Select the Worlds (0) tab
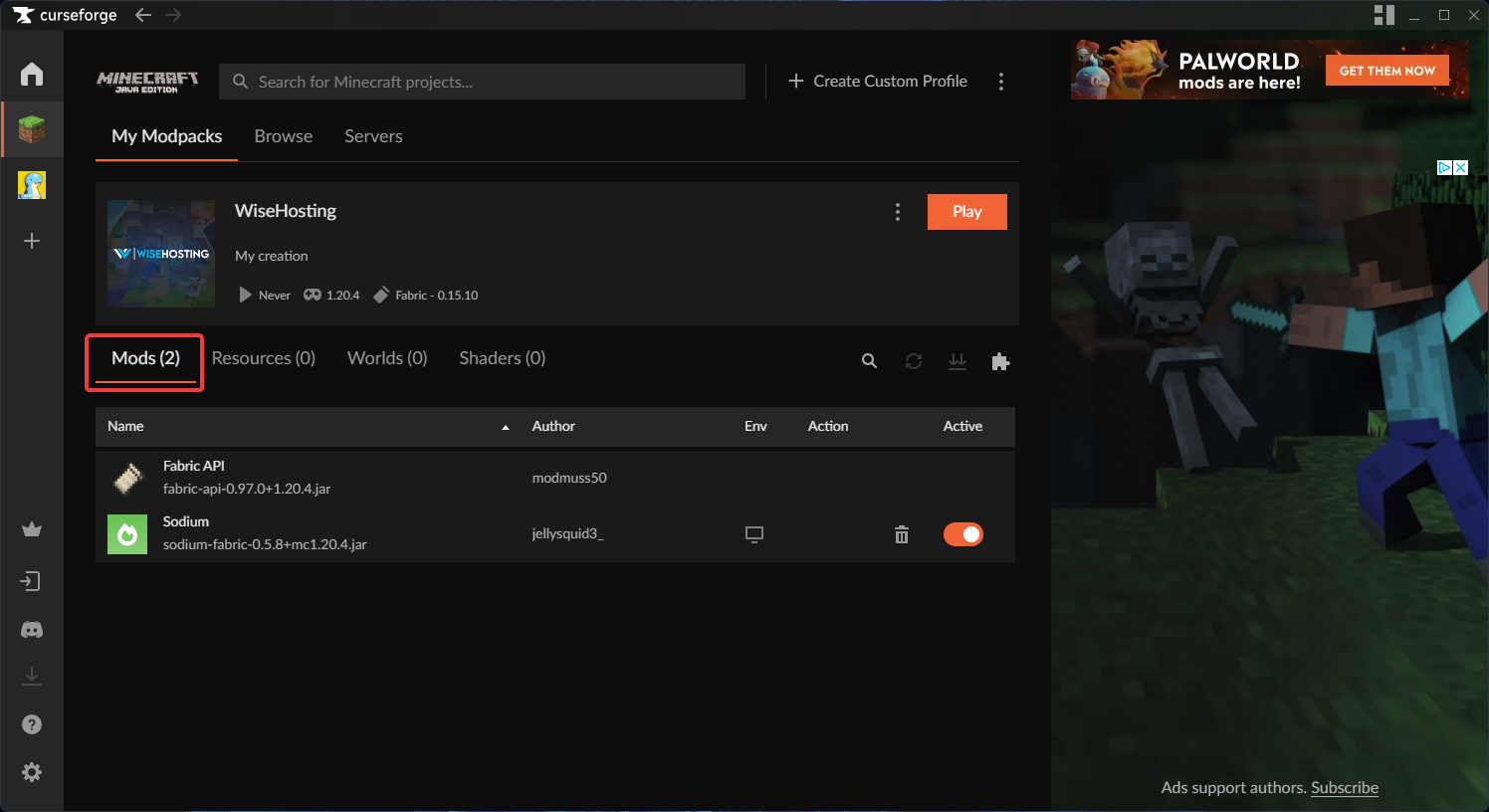The image size is (1489, 812). click(387, 358)
